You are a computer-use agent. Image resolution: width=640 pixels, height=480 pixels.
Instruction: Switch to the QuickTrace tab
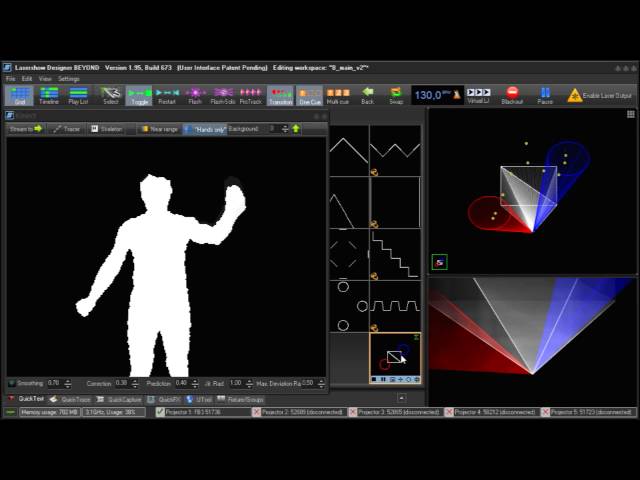point(70,399)
